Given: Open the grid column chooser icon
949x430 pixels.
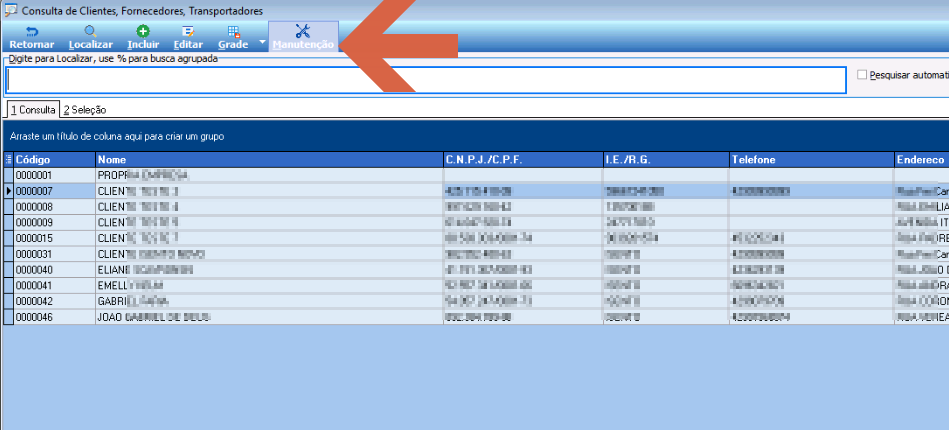Looking at the screenshot, I should click(8, 160).
